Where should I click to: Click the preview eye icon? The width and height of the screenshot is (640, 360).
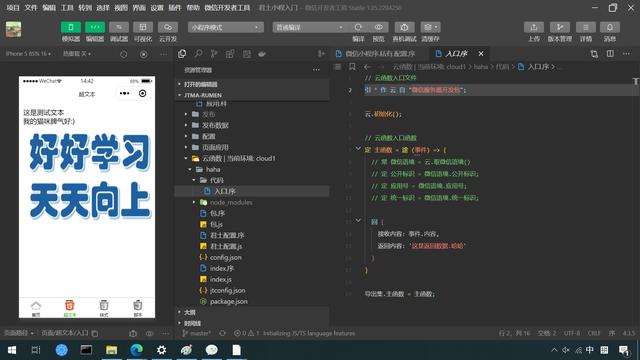click(x=378, y=27)
